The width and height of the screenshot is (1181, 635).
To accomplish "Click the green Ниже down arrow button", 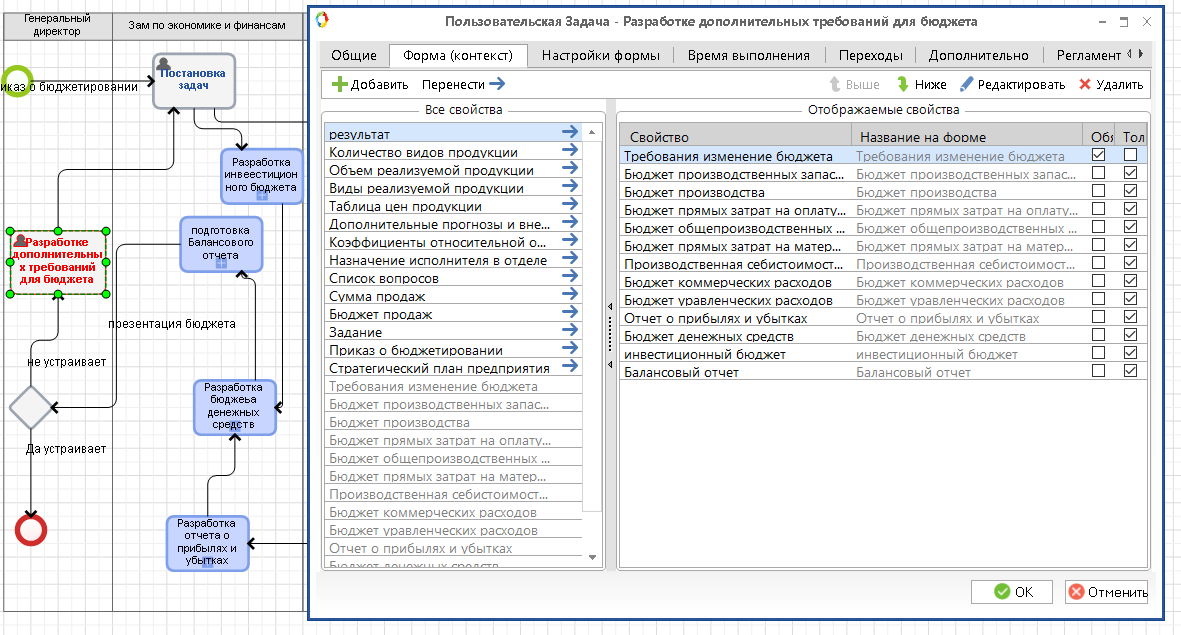I will click(x=921, y=84).
